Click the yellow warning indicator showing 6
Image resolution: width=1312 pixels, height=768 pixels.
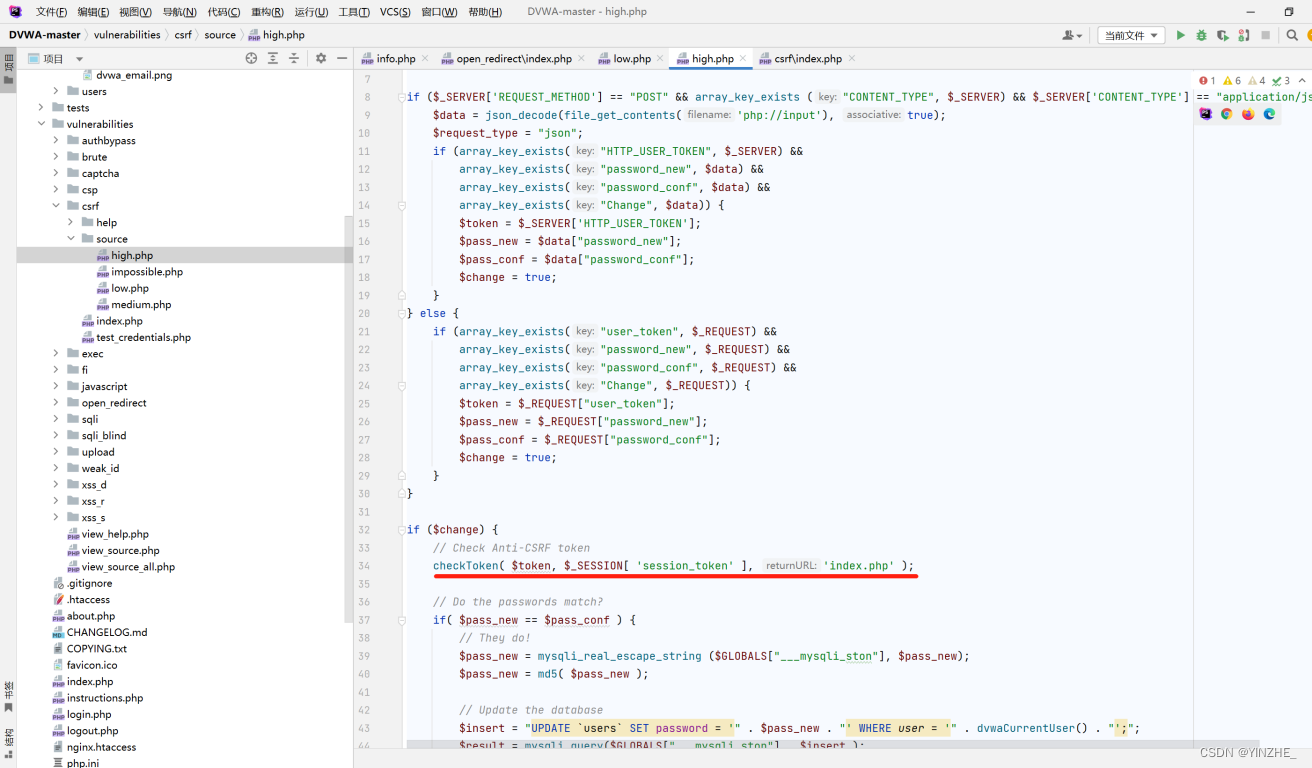[x=1232, y=81]
